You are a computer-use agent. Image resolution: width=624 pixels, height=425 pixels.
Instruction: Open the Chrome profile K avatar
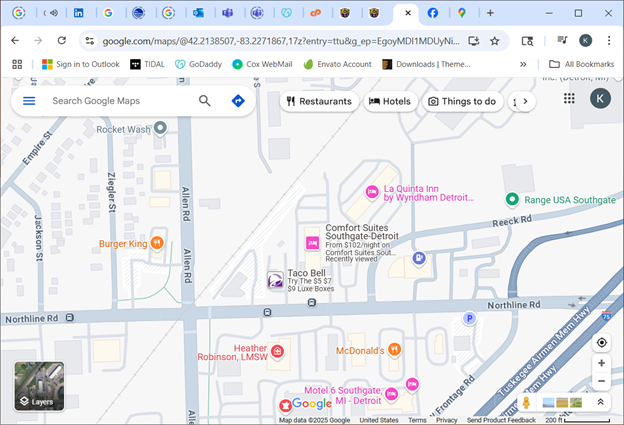click(x=585, y=40)
